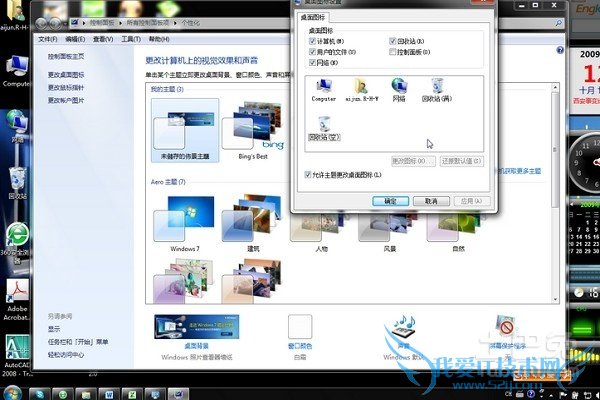Click the theme list scrollbar down arrow
This screenshot has height=400, width=600.
(x=555, y=300)
